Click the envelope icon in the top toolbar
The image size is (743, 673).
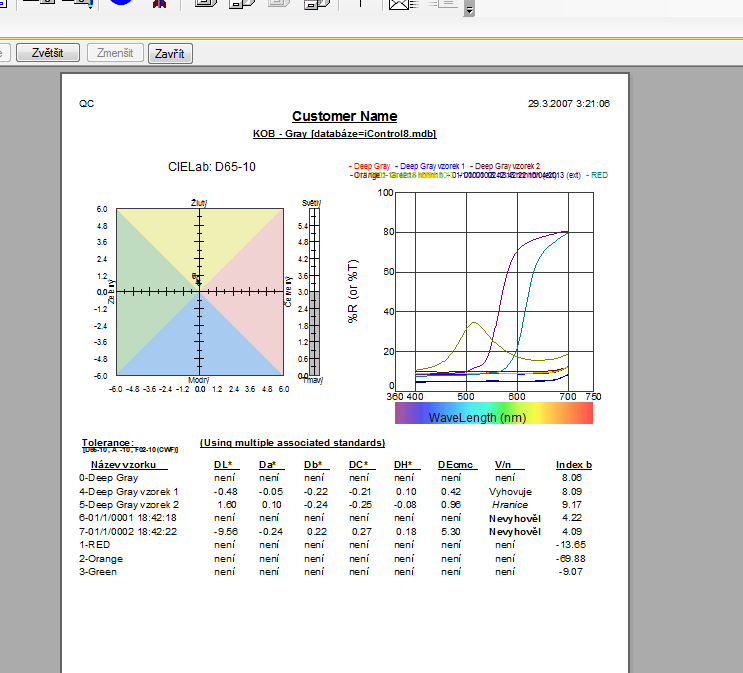coord(399,5)
